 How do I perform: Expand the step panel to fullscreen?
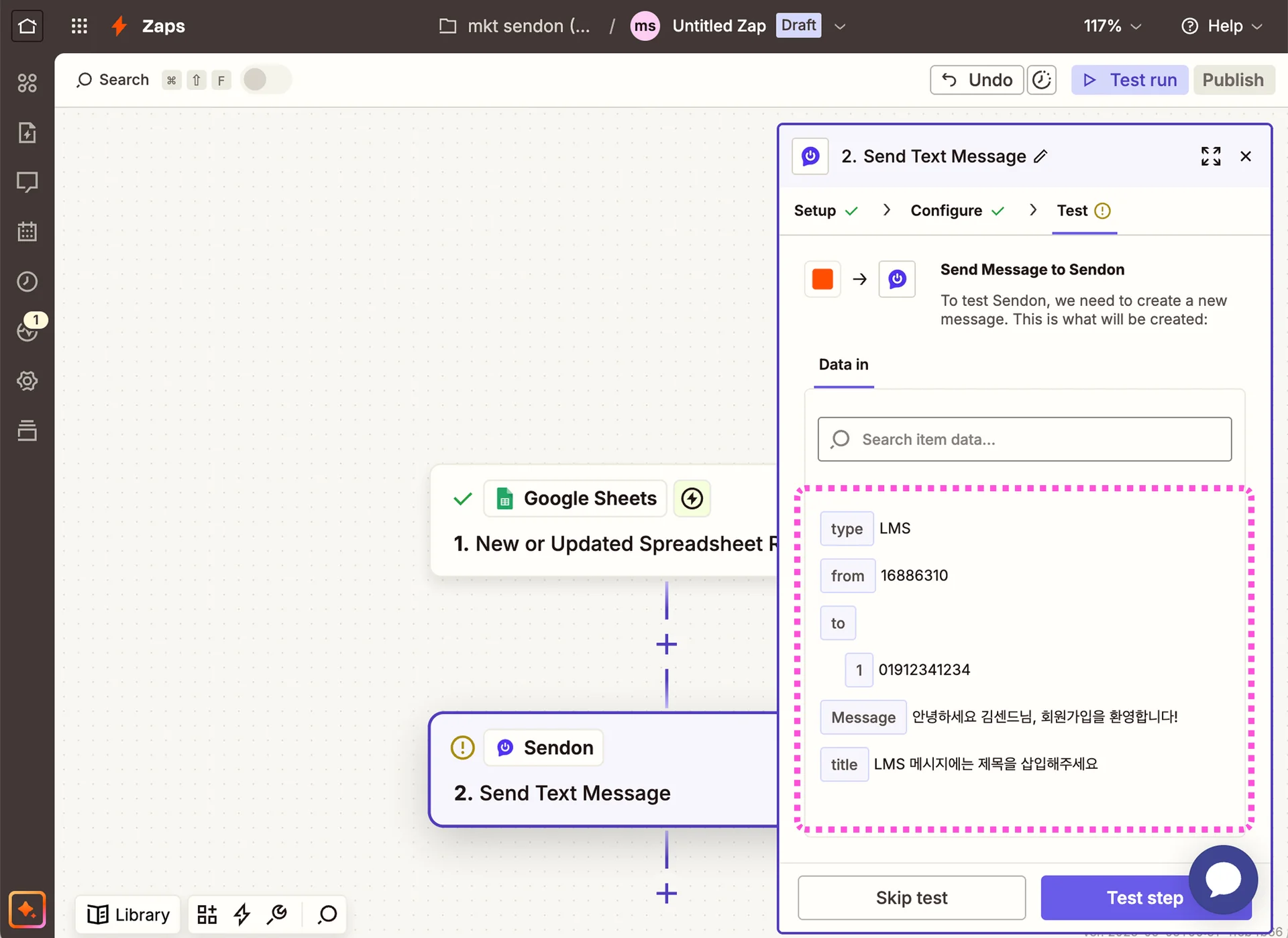point(1210,156)
